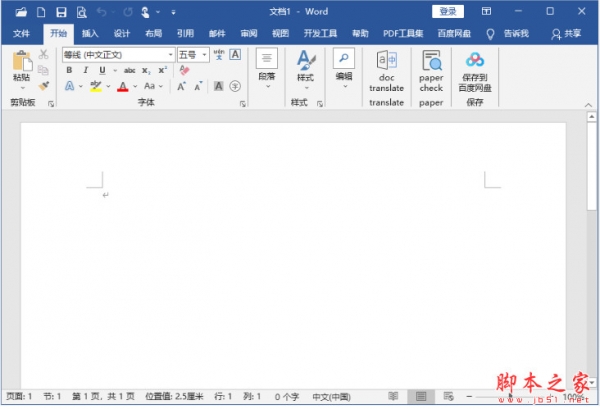Image resolution: width=600 pixels, height=409 pixels.
Task: Open print preview icon in title bar
Action: tap(81, 12)
